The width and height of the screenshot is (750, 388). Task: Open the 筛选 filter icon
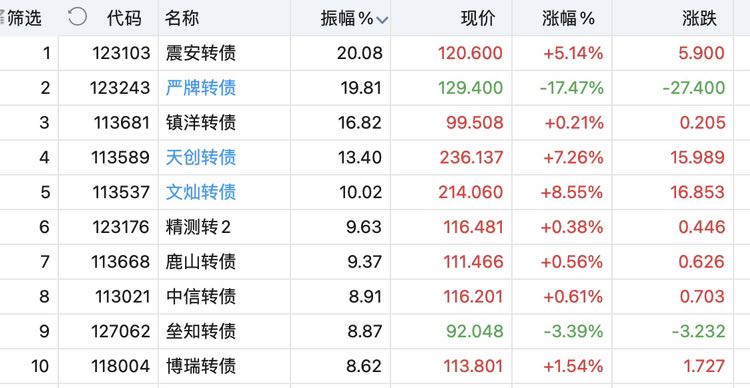click(x=21, y=18)
